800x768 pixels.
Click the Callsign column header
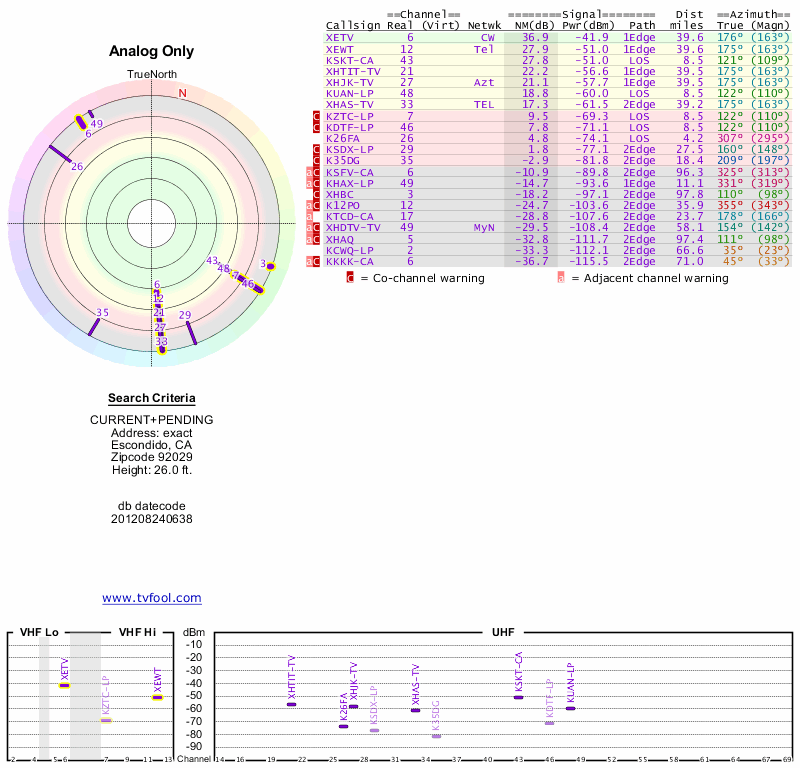[350, 25]
